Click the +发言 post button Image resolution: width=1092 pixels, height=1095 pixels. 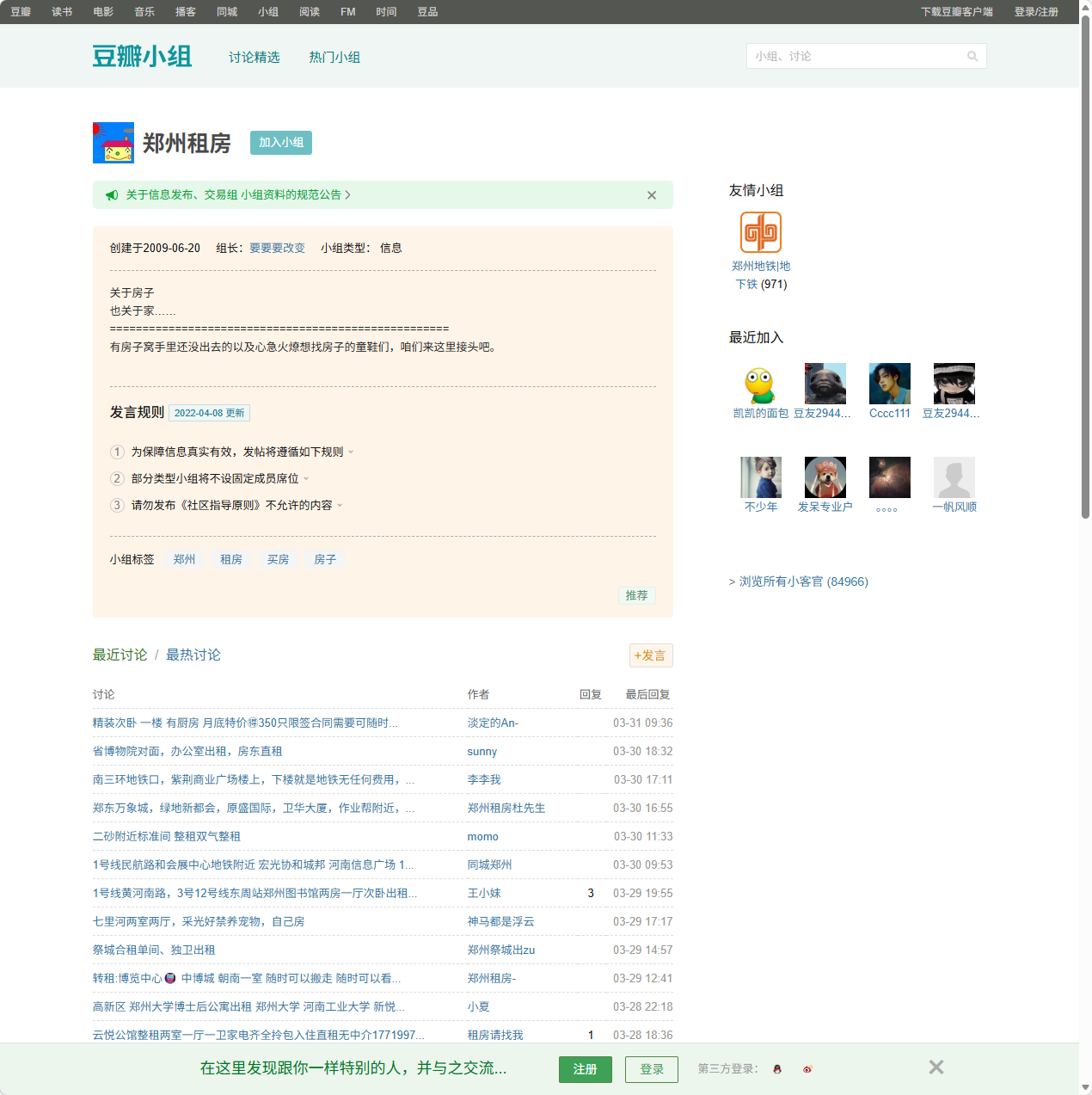coord(651,655)
